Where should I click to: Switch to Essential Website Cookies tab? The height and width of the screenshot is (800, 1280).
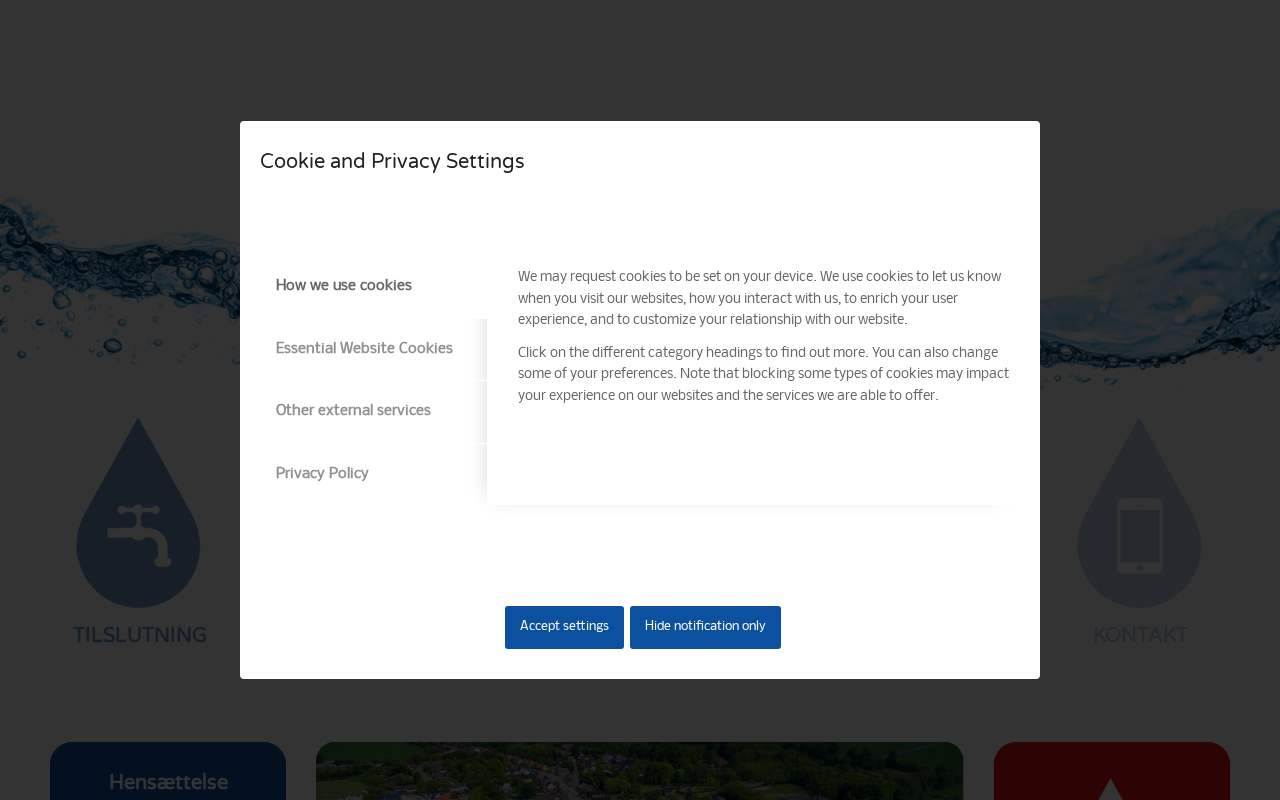click(364, 349)
